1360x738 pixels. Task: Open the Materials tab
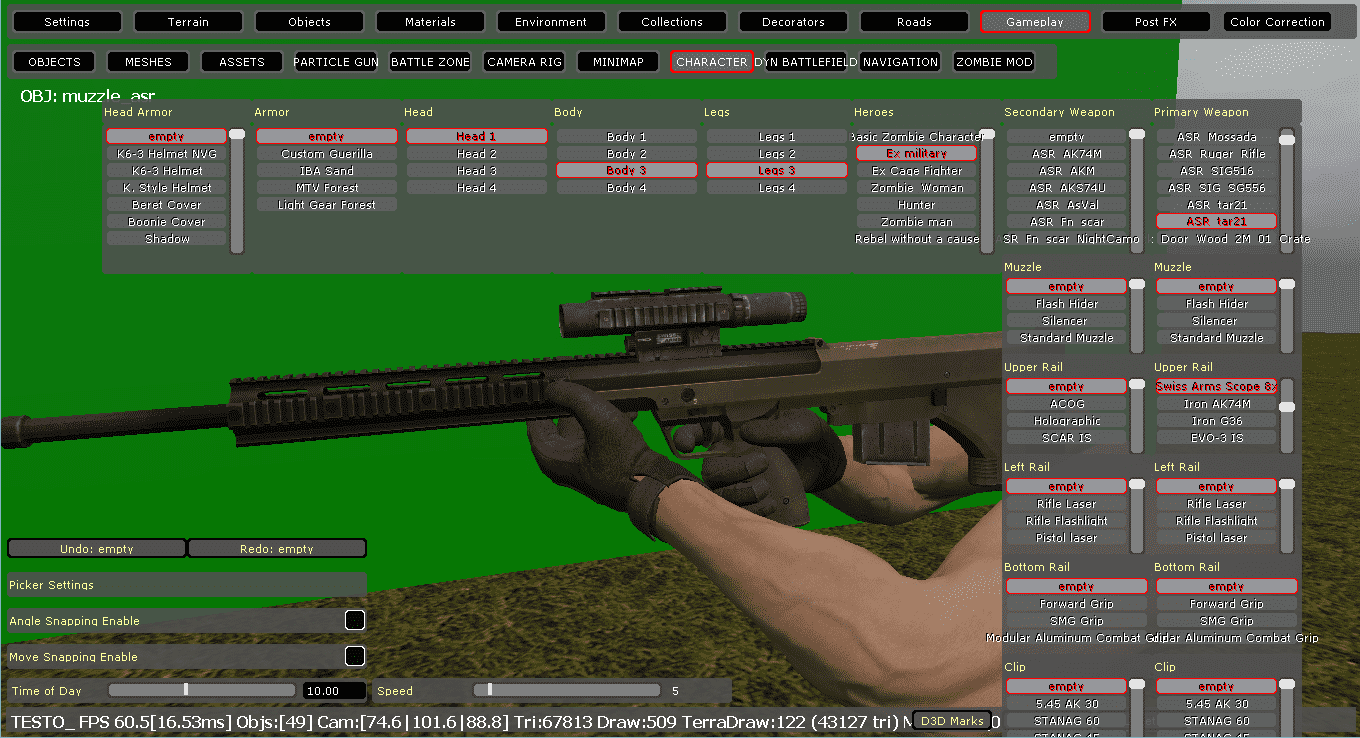pos(430,22)
